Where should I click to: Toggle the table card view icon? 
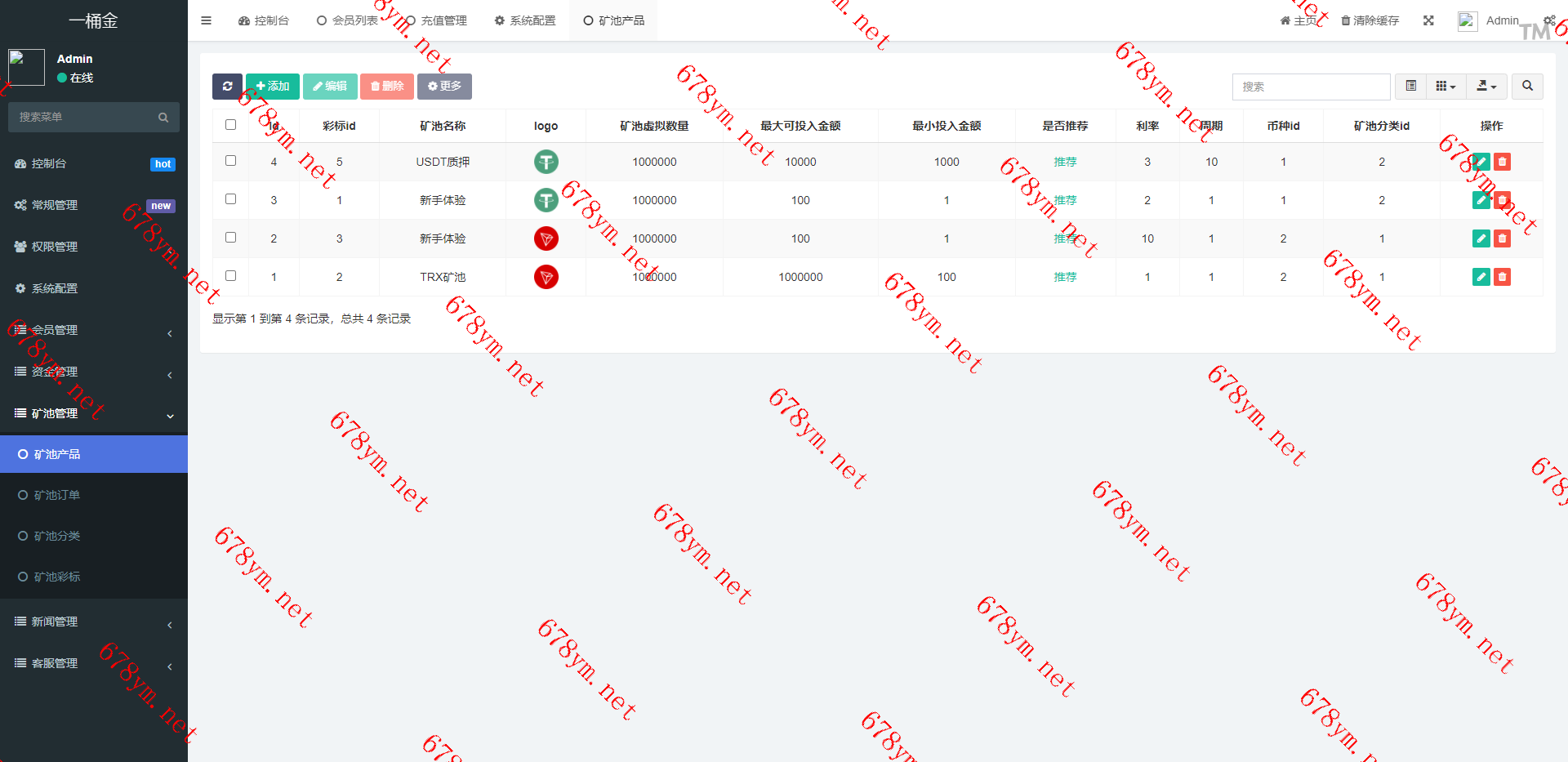(x=1410, y=87)
